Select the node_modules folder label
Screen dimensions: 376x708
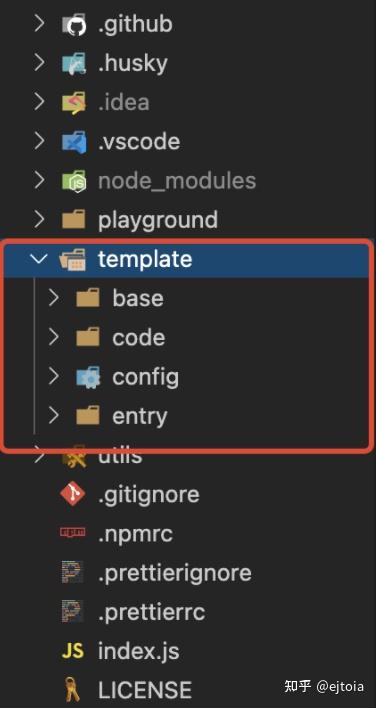coord(177,181)
